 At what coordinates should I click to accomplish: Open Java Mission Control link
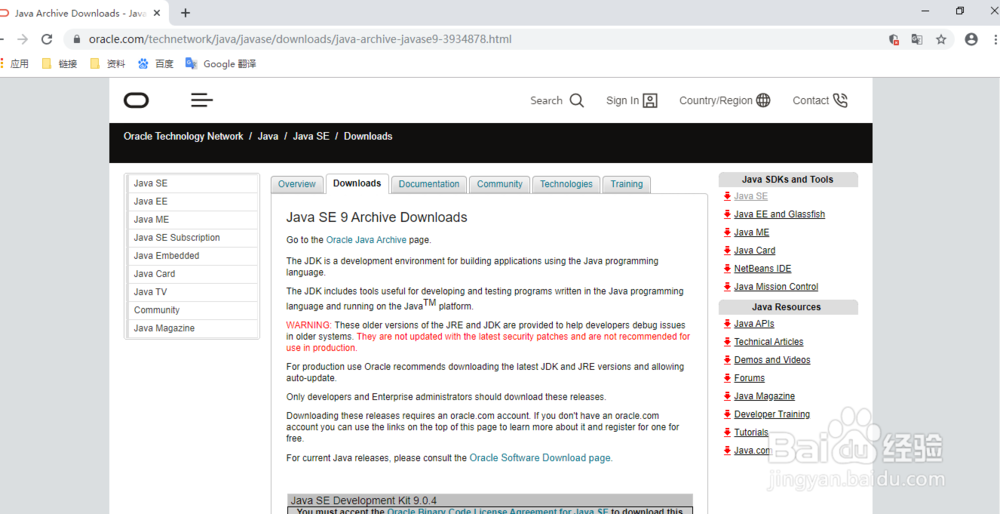(776, 287)
